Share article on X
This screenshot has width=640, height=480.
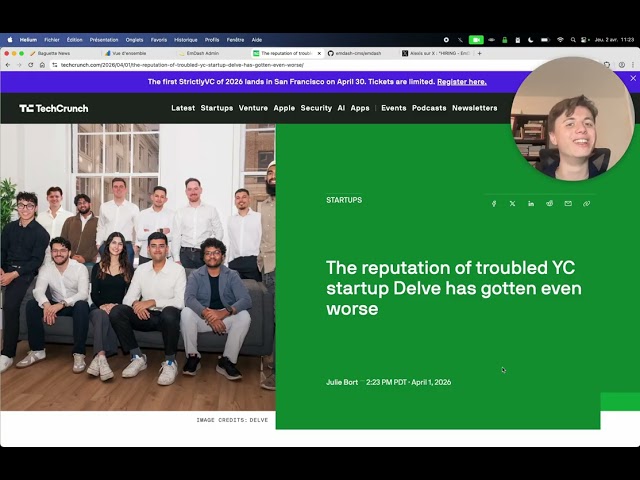pyautogui.click(x=512, y=203)
